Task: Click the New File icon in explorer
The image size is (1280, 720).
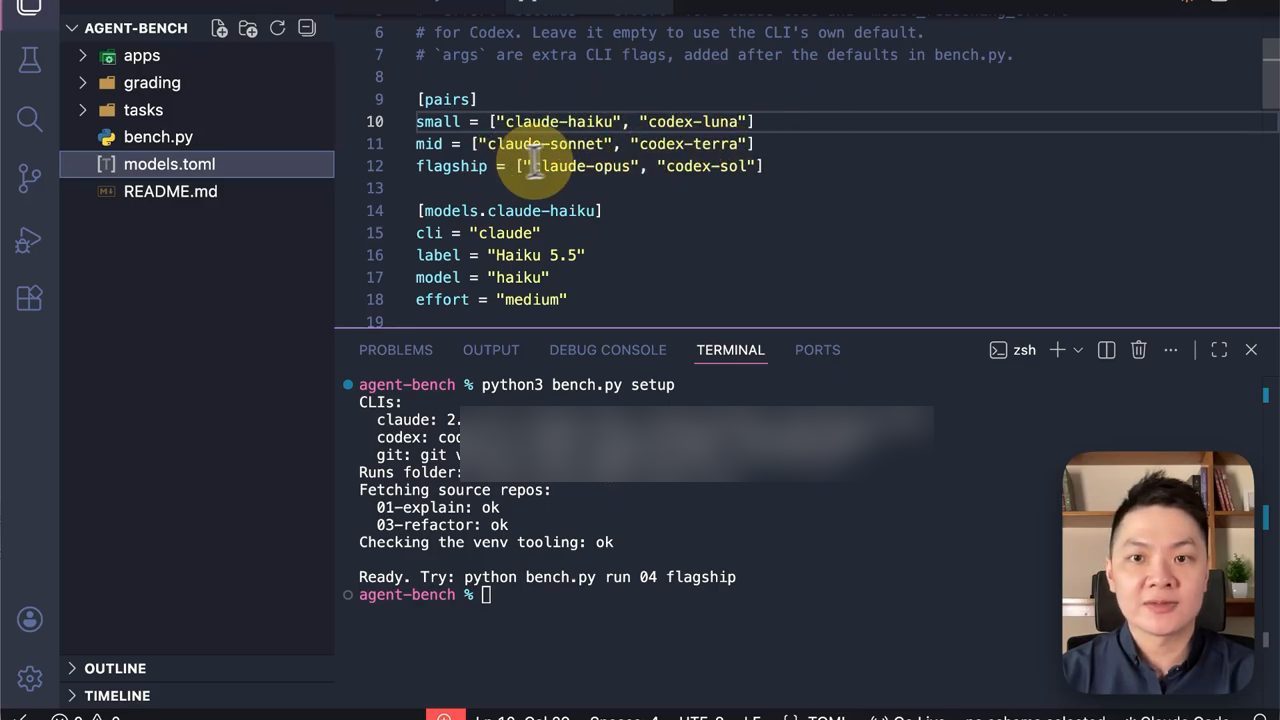Action: click(x=219, y=28)
